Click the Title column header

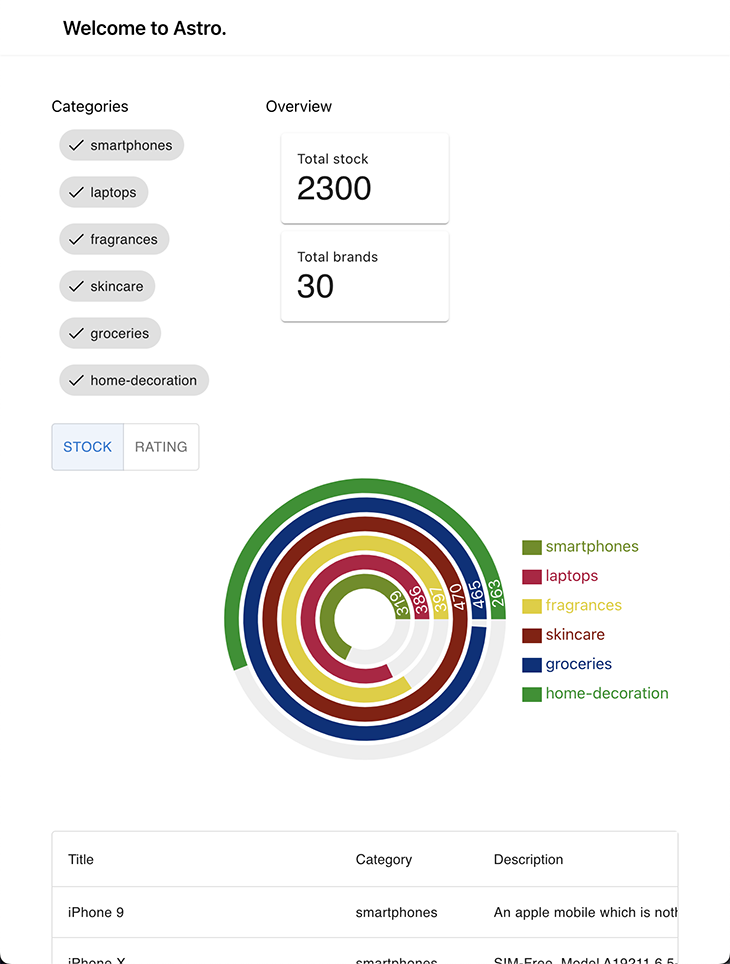coord(80,859)
